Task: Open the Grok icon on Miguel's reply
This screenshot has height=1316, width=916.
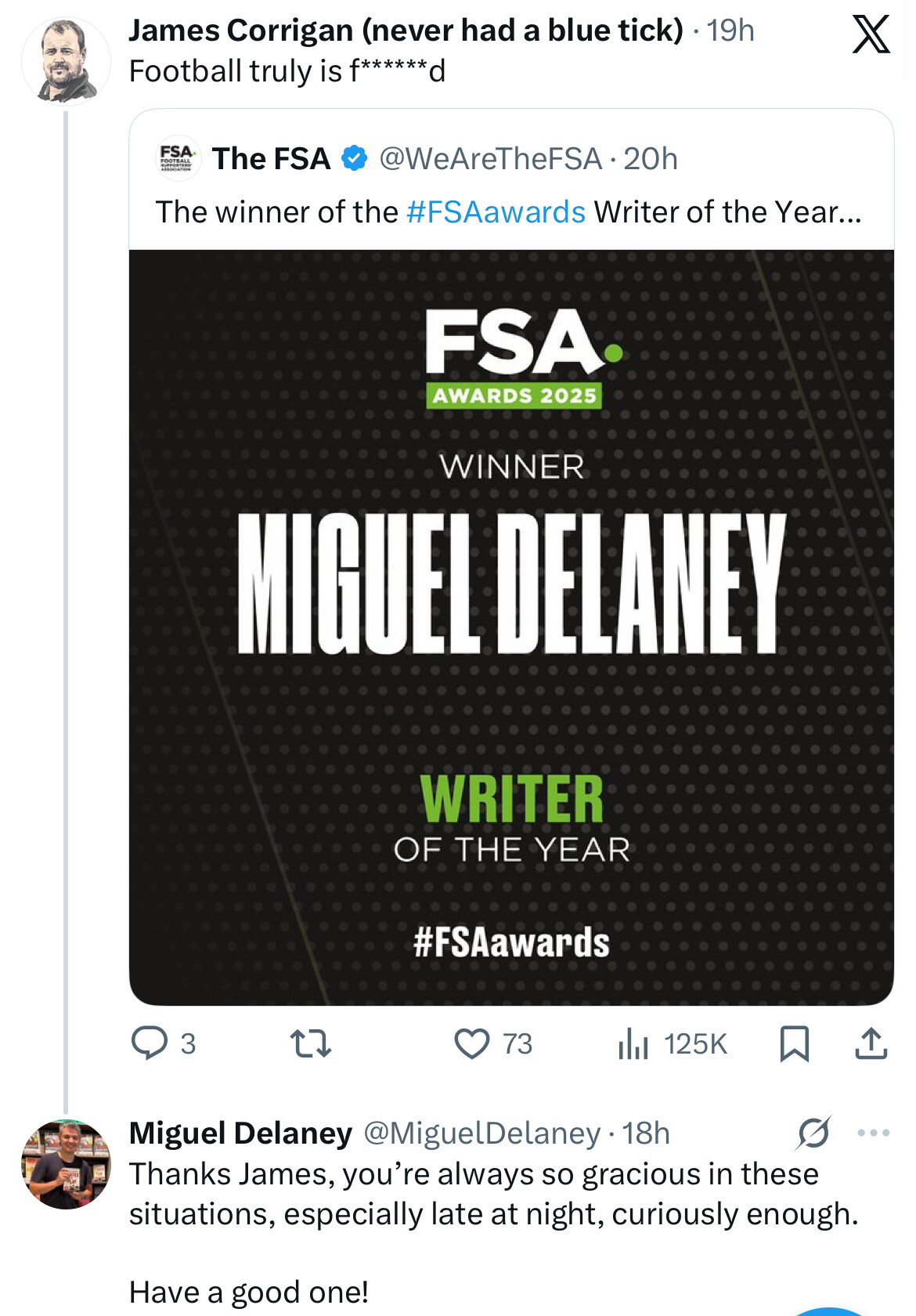Action: click(814, 1133)
